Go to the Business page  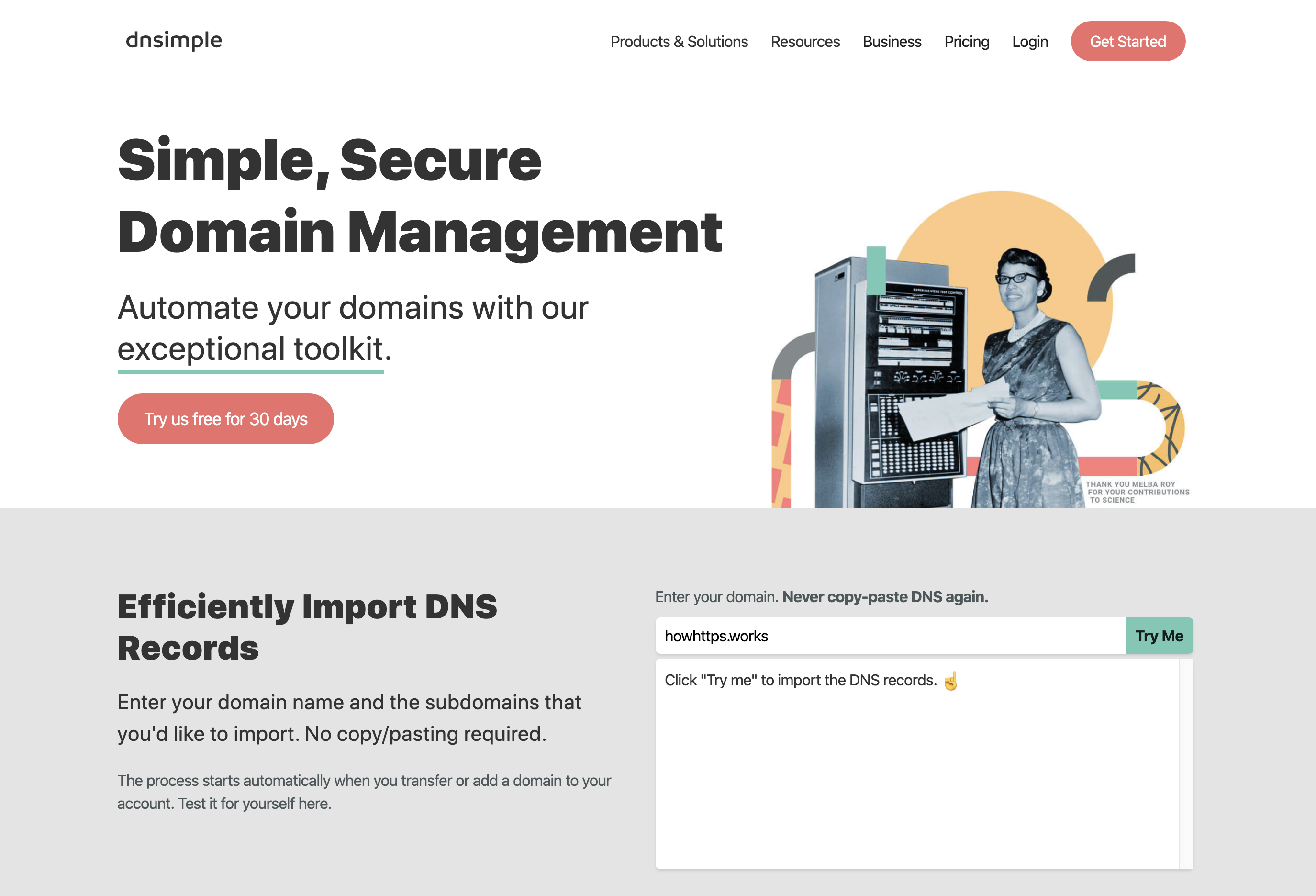[x=892, y=42]
